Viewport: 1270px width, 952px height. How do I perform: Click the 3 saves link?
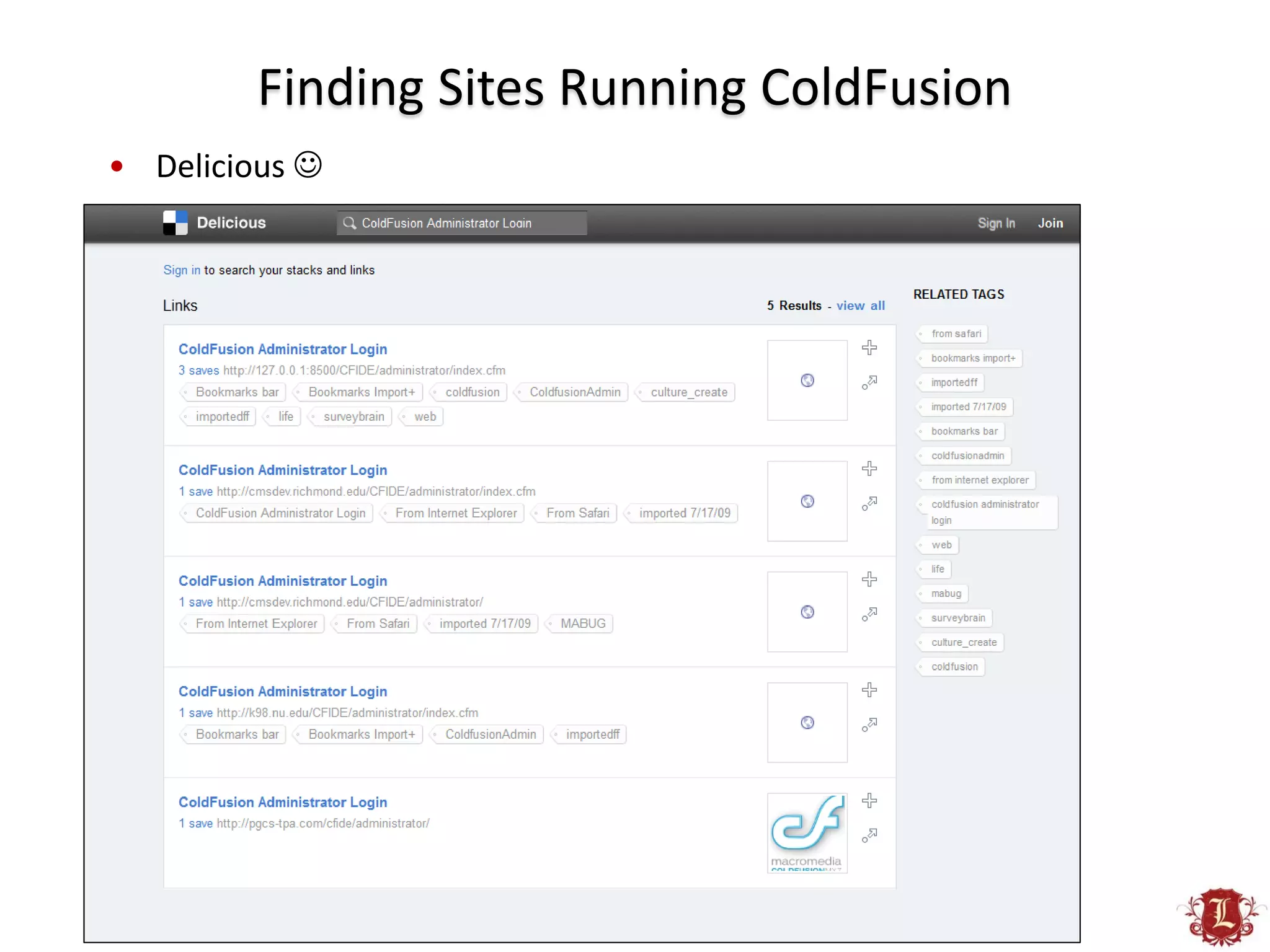pos(199,371)
